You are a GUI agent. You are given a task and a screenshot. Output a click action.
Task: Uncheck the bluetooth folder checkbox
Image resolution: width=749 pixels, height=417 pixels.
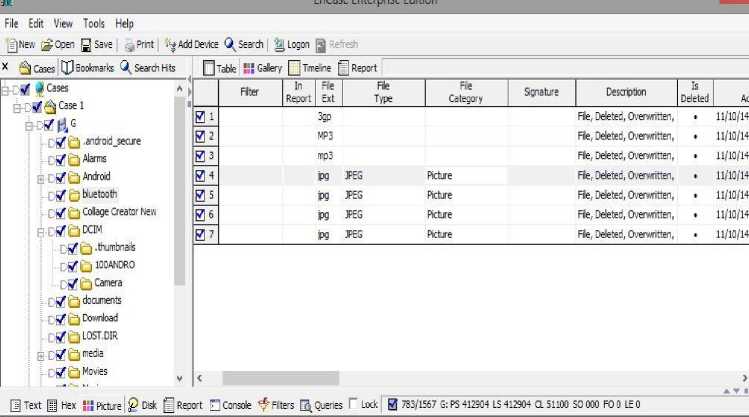point(61,195)
